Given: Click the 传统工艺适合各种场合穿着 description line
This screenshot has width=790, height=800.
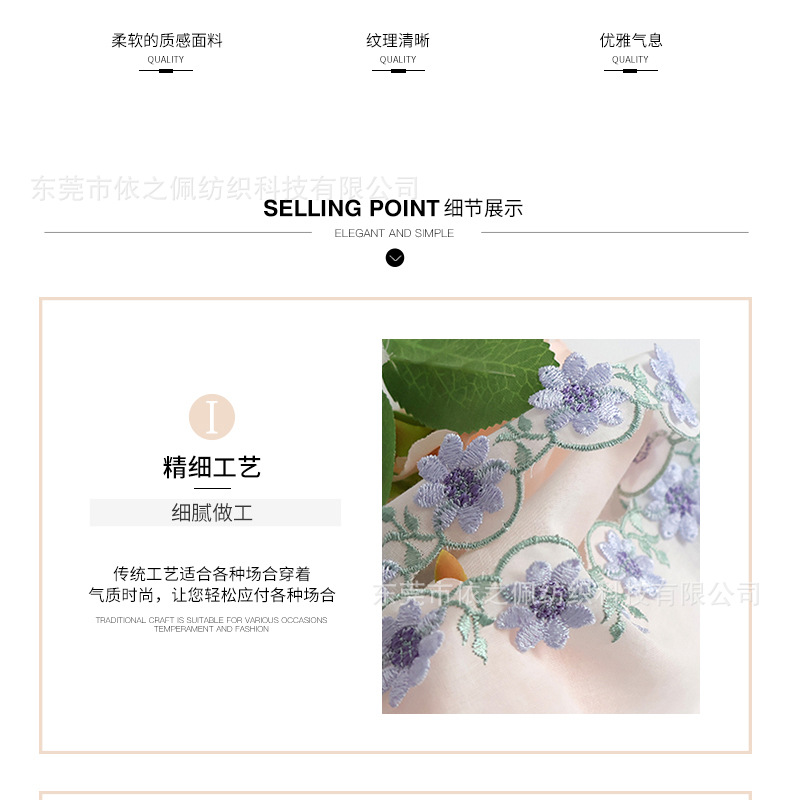Looking at the screenshot, I should [x=212, y=573].
